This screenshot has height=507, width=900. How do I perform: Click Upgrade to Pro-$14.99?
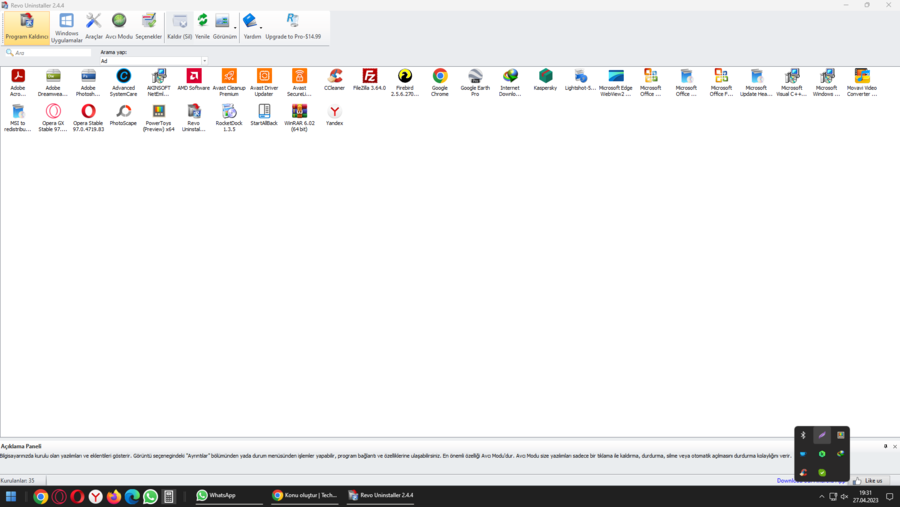293,28
